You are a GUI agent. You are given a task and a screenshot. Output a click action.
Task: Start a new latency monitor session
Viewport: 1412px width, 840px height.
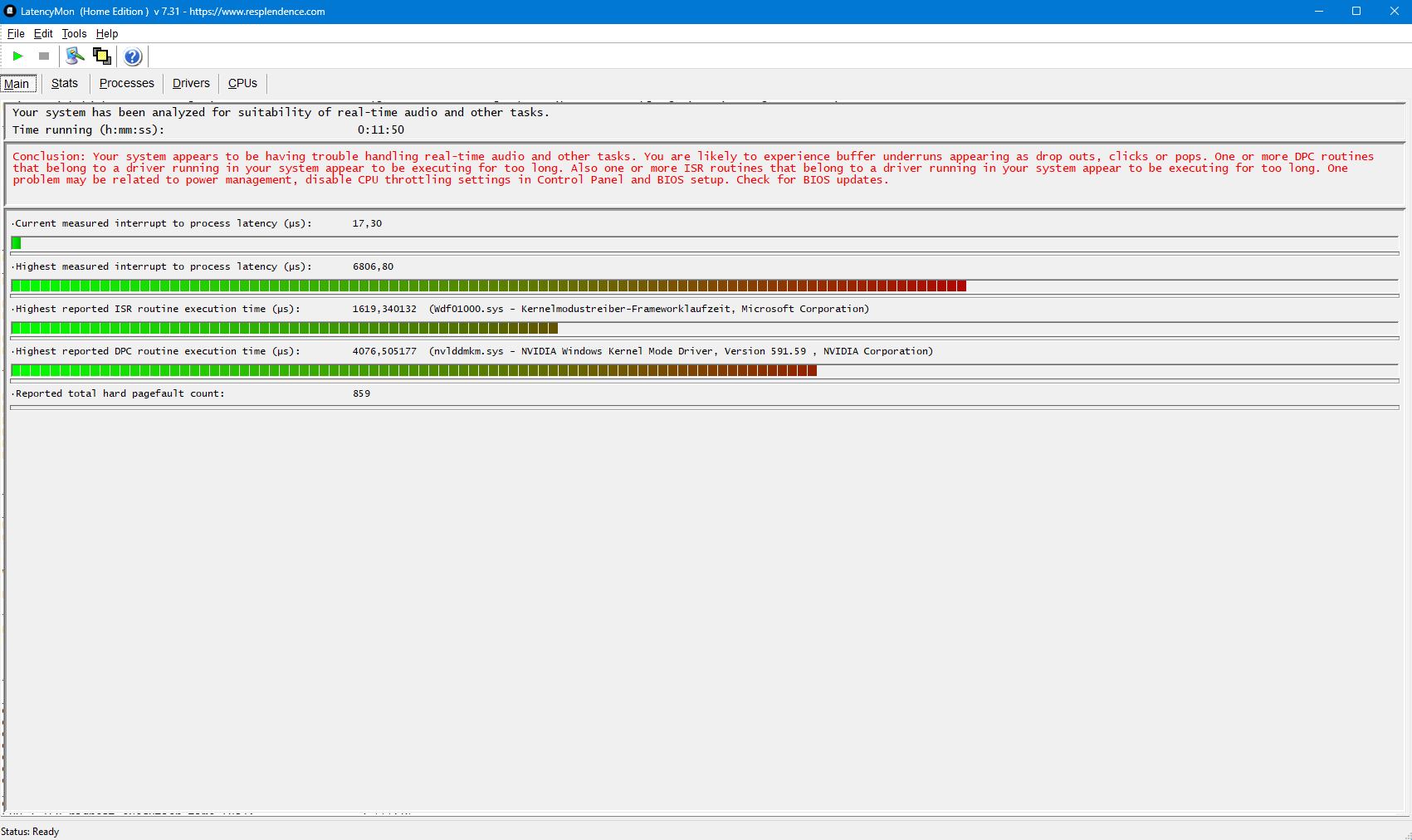pyautogui.click(x=17, y=56)
